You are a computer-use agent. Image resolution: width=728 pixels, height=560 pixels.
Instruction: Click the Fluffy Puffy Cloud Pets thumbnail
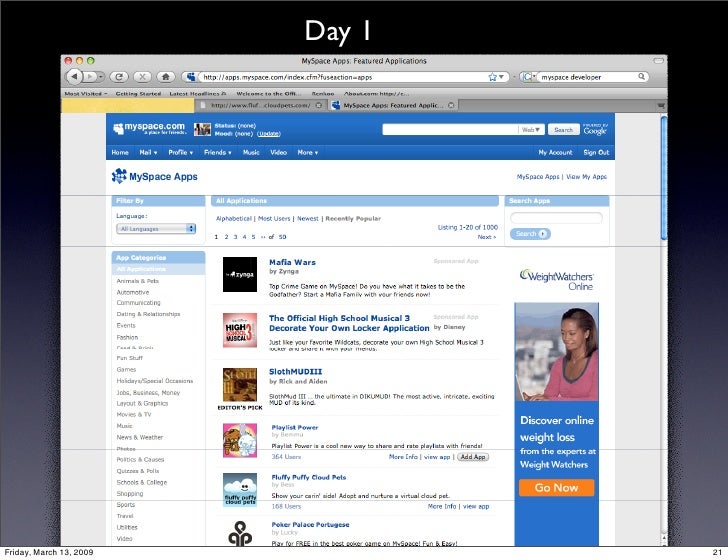(x=240, y=489)
